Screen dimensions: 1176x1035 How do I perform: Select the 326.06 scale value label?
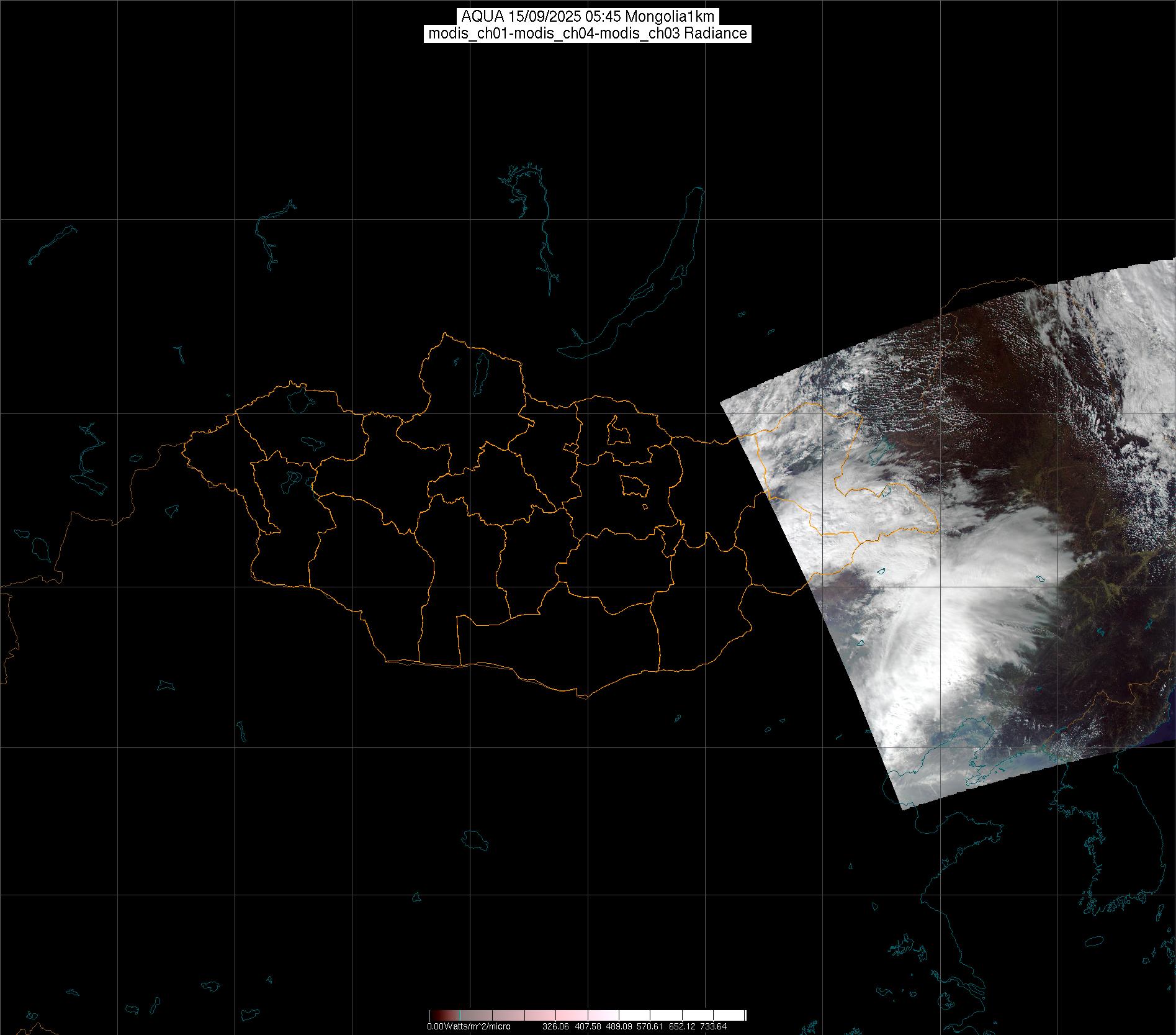point(555,1026)
